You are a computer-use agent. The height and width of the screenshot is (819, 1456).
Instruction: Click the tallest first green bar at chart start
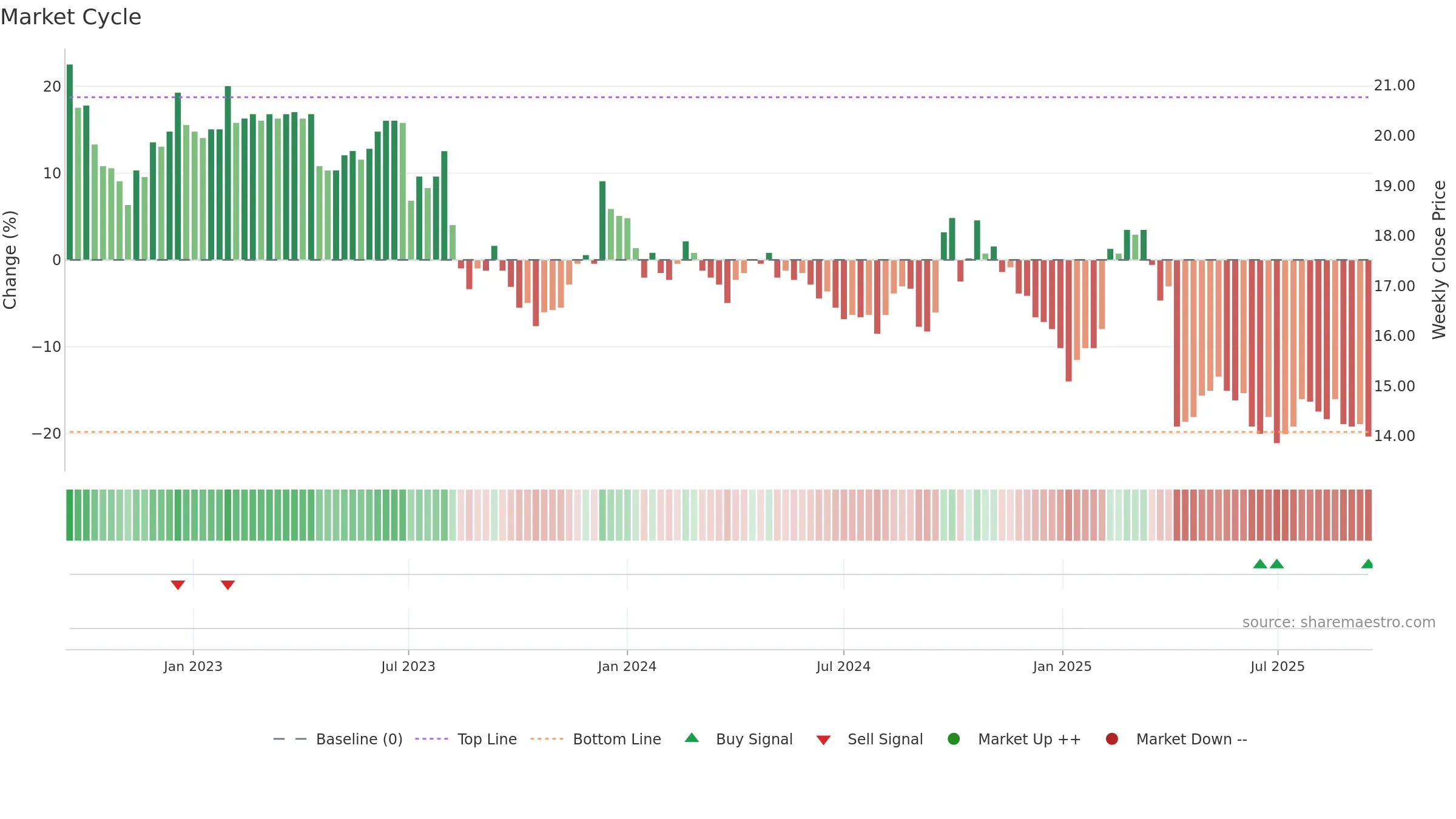pyautogui.click(x=70, y=162)
